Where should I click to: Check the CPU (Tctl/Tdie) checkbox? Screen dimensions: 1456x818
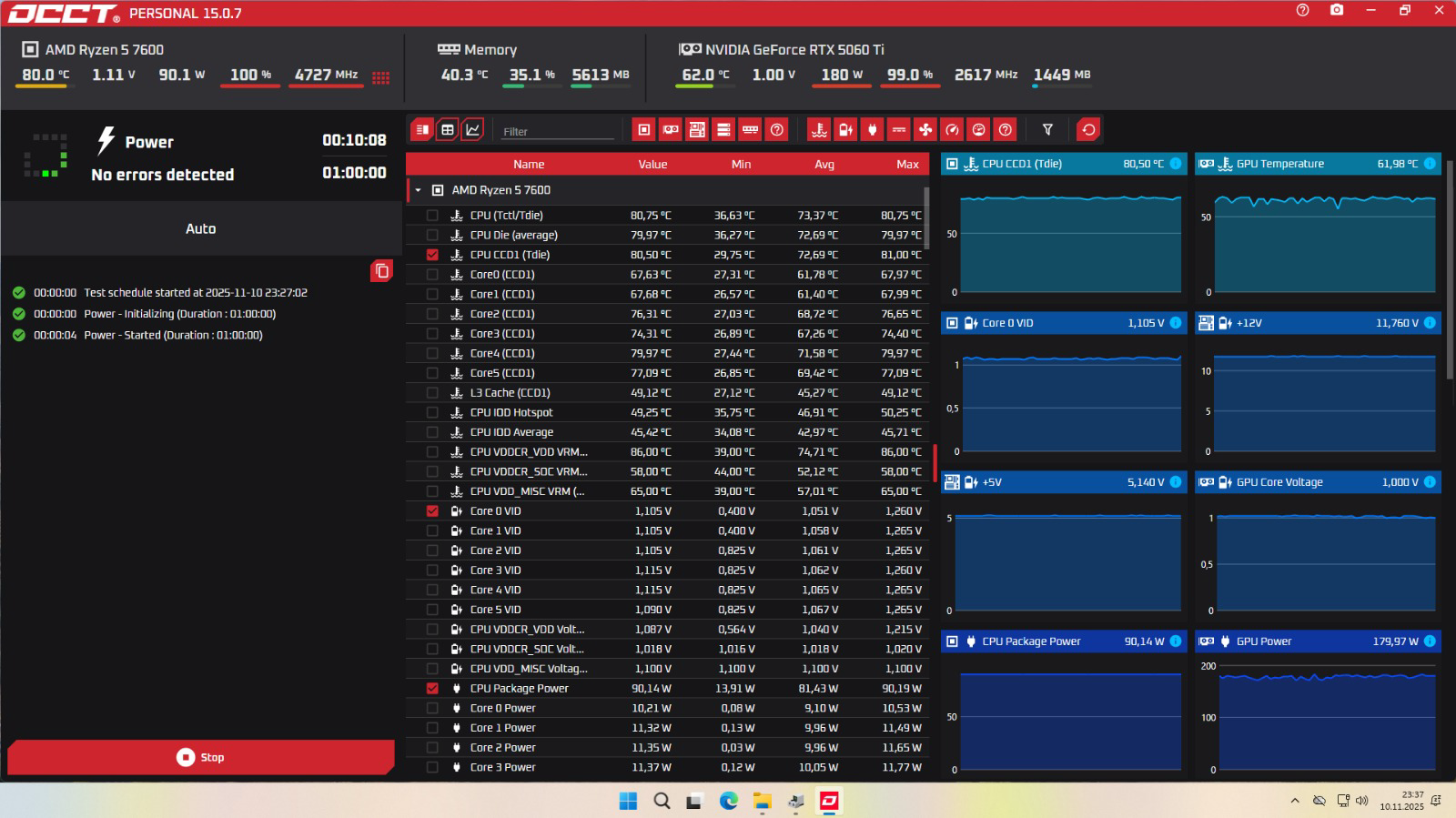pyautogui.click(x=432, y=216)
